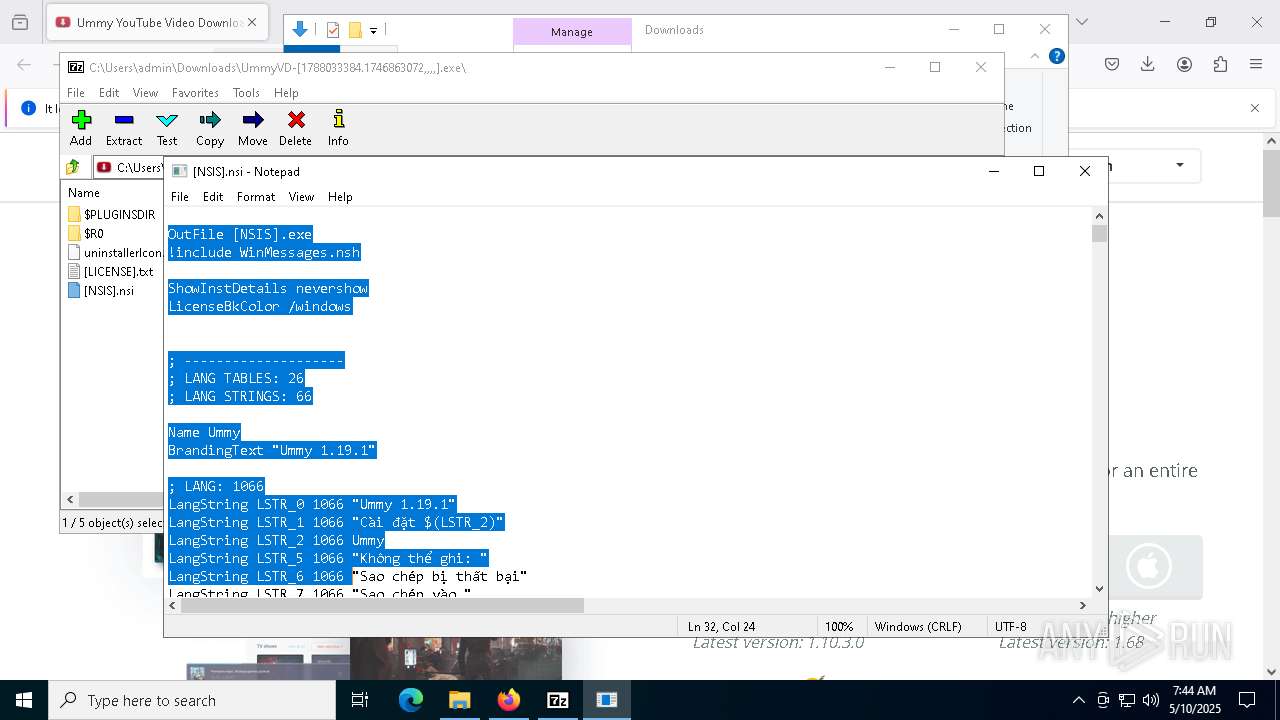This screenshot has width=1280, height=720.
Task: Show hidden tray icons chevron
Action: tap(1078, 700)
